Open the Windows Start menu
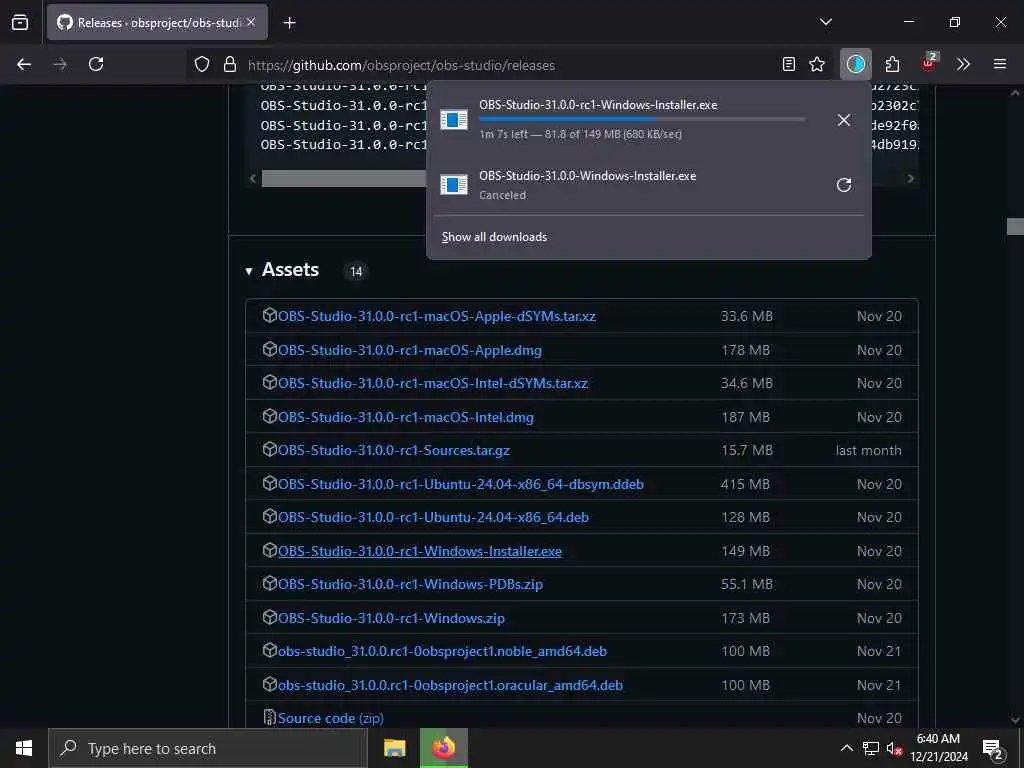Image resolution: width=1024 pixels, height=768 pixels. (x=24, y=748)
